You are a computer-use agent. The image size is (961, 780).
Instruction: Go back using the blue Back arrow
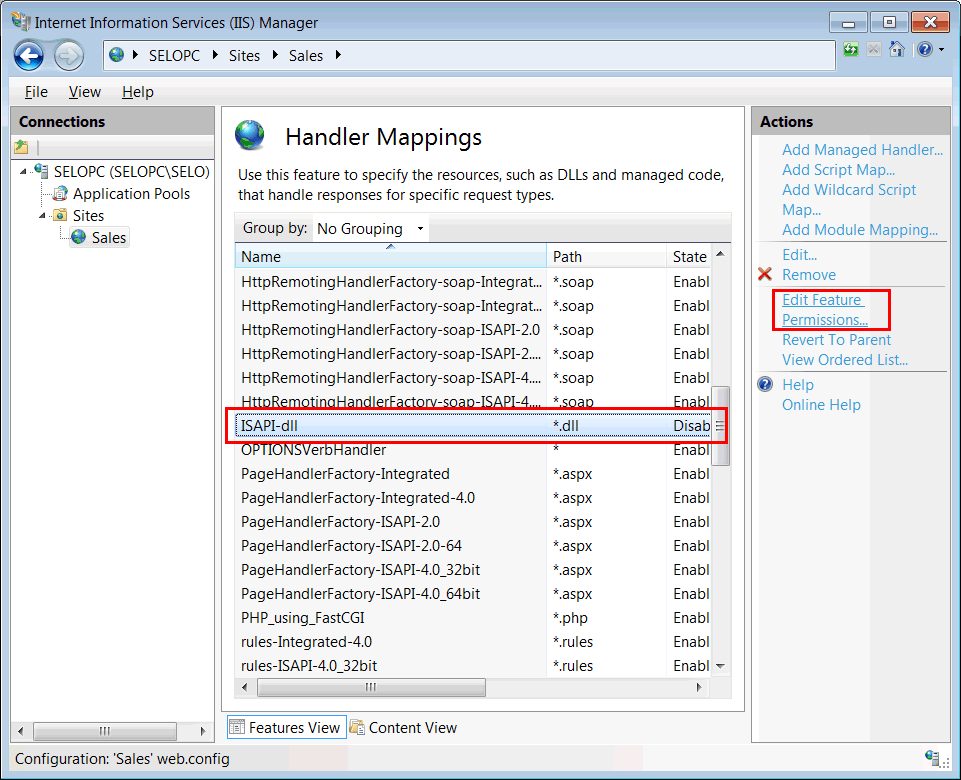(29, 56)
